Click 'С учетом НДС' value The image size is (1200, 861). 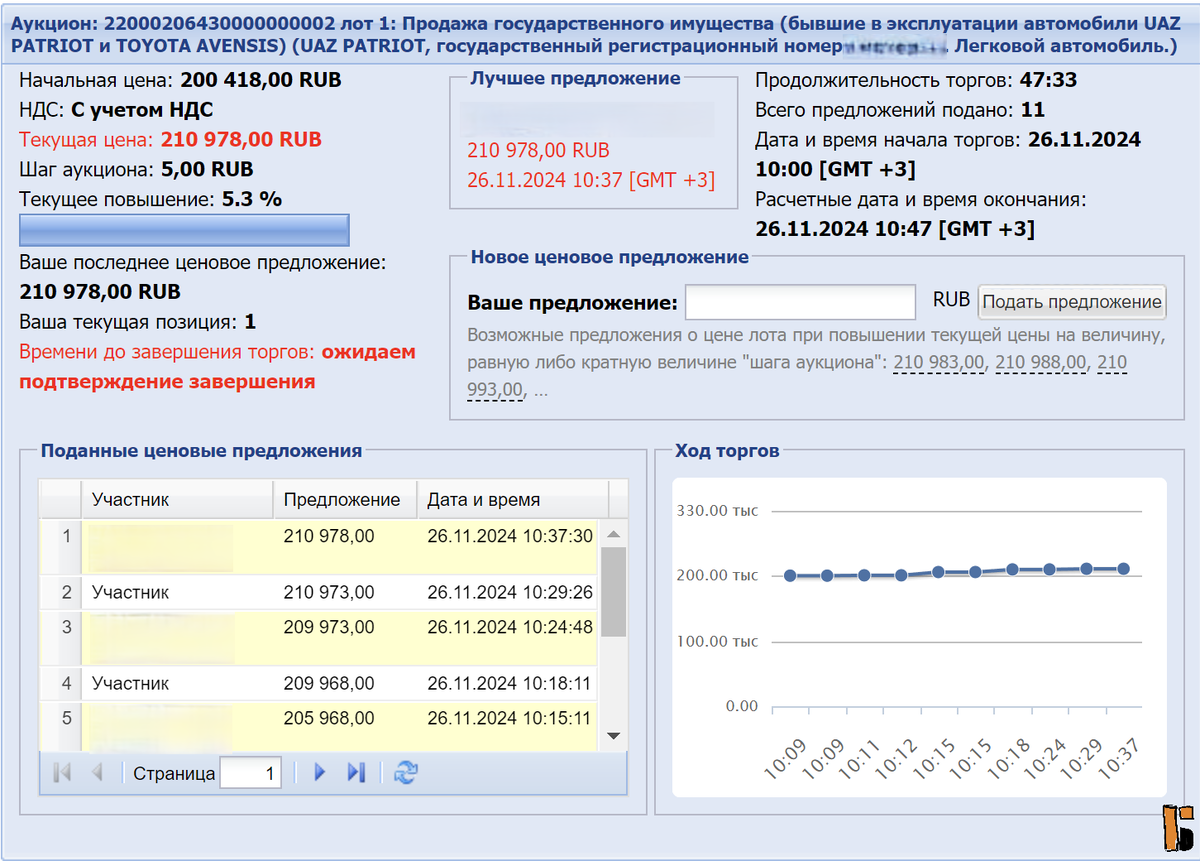142,110
